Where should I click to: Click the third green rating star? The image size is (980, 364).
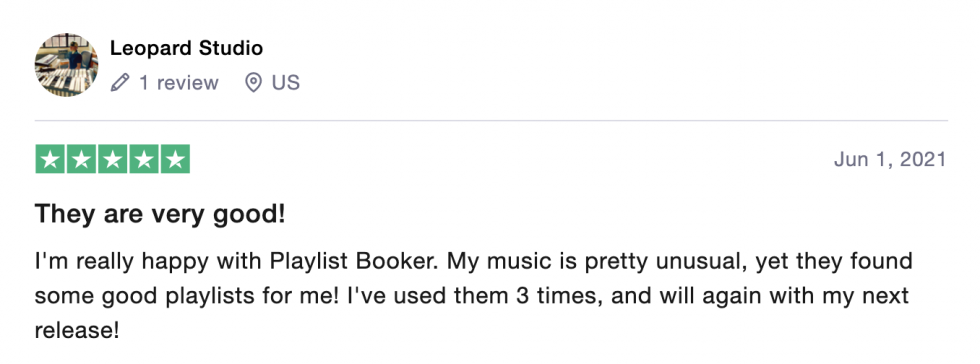coord(112,159)
